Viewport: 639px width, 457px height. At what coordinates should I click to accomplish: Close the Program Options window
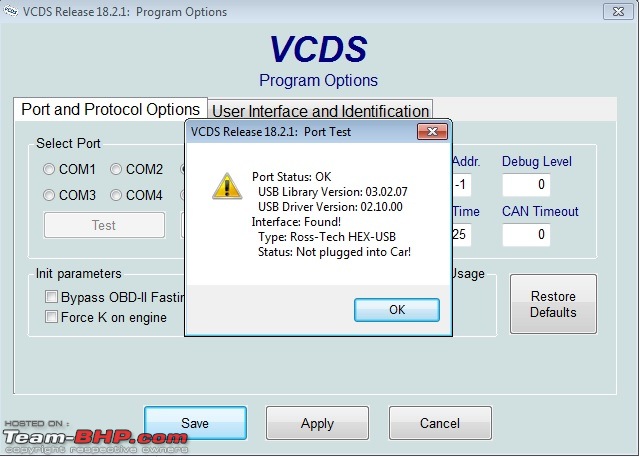click(618, 11)
